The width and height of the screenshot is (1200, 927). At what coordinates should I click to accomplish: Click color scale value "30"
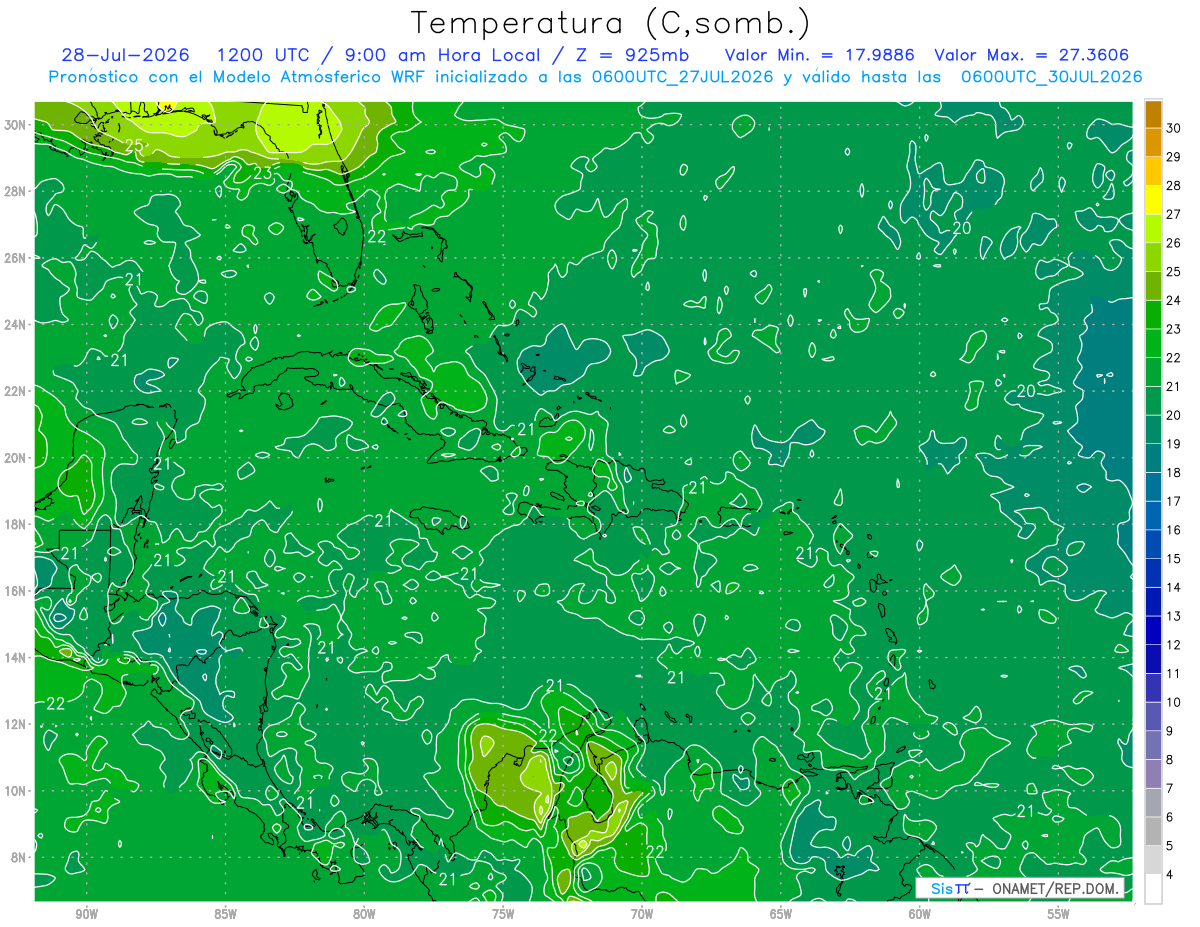tap(1174, 128)
